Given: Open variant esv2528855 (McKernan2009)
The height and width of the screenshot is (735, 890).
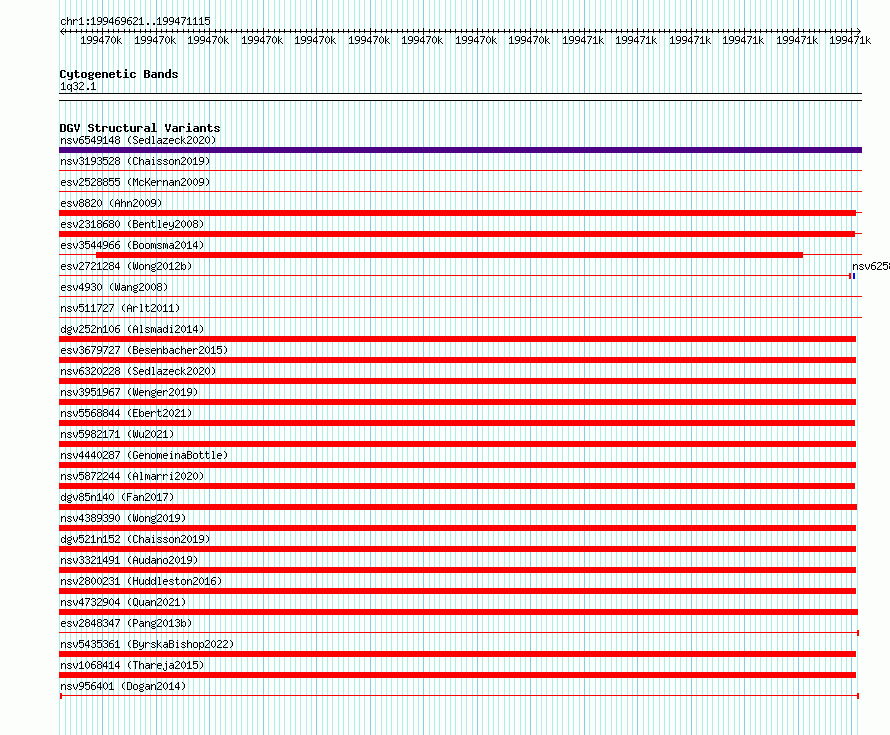Looking at the screenshot, I should (x=135, y=182).
